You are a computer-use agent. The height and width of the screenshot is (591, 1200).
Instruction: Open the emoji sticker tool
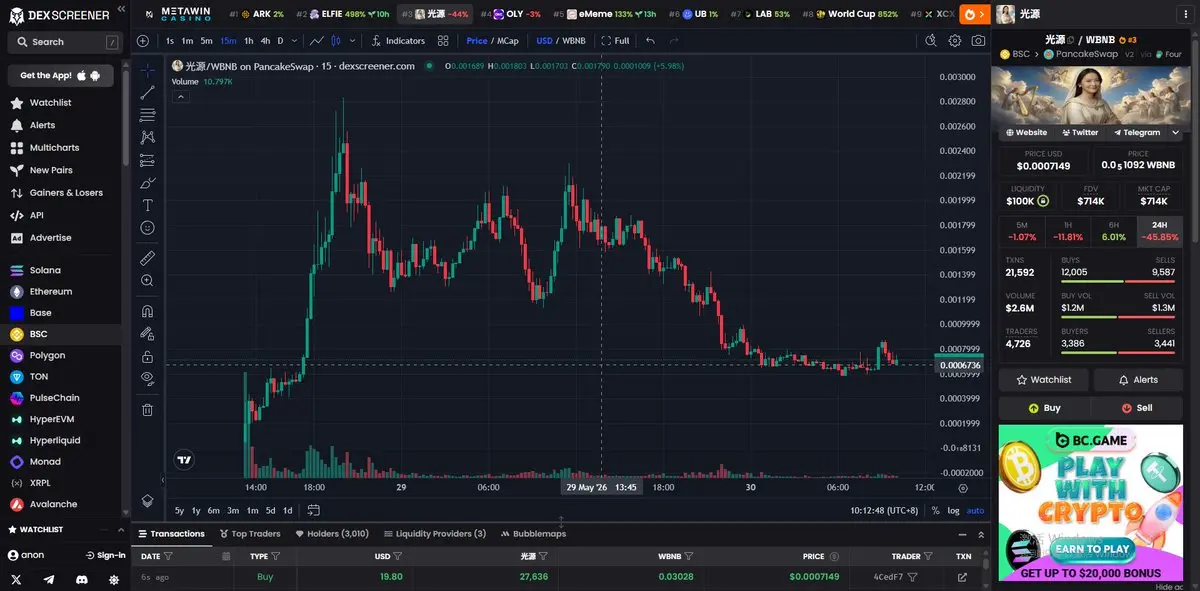pos(147,228)
